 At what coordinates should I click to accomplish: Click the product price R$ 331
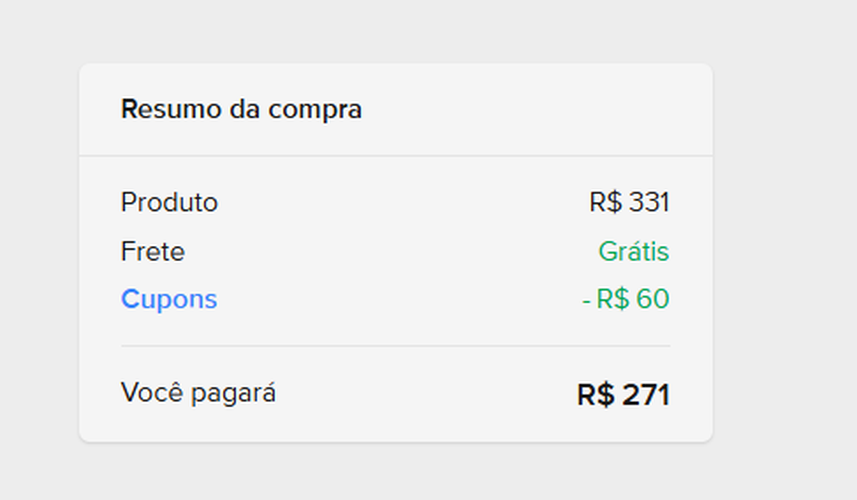click(629, 203)
